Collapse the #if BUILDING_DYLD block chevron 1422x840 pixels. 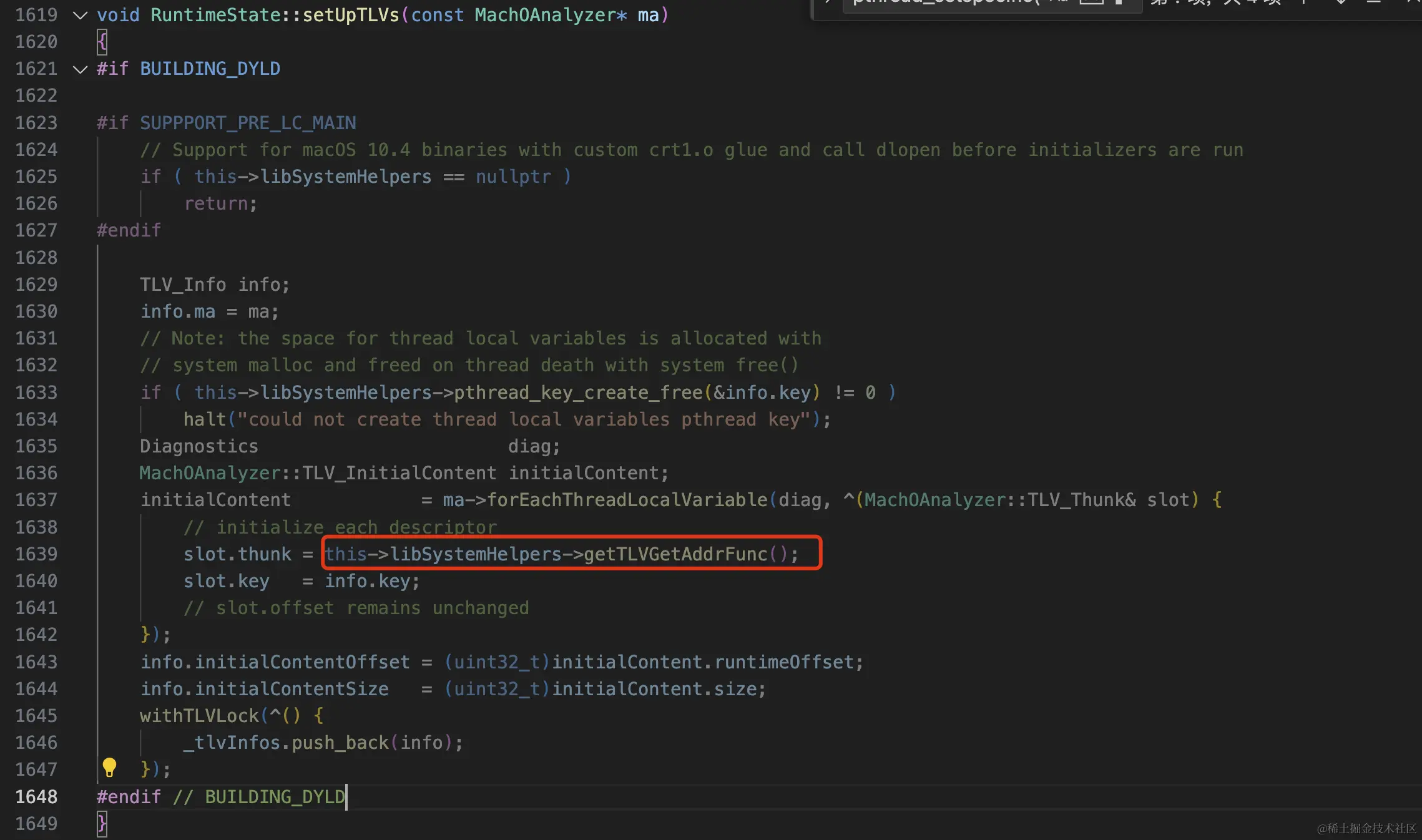pos(80,69)
